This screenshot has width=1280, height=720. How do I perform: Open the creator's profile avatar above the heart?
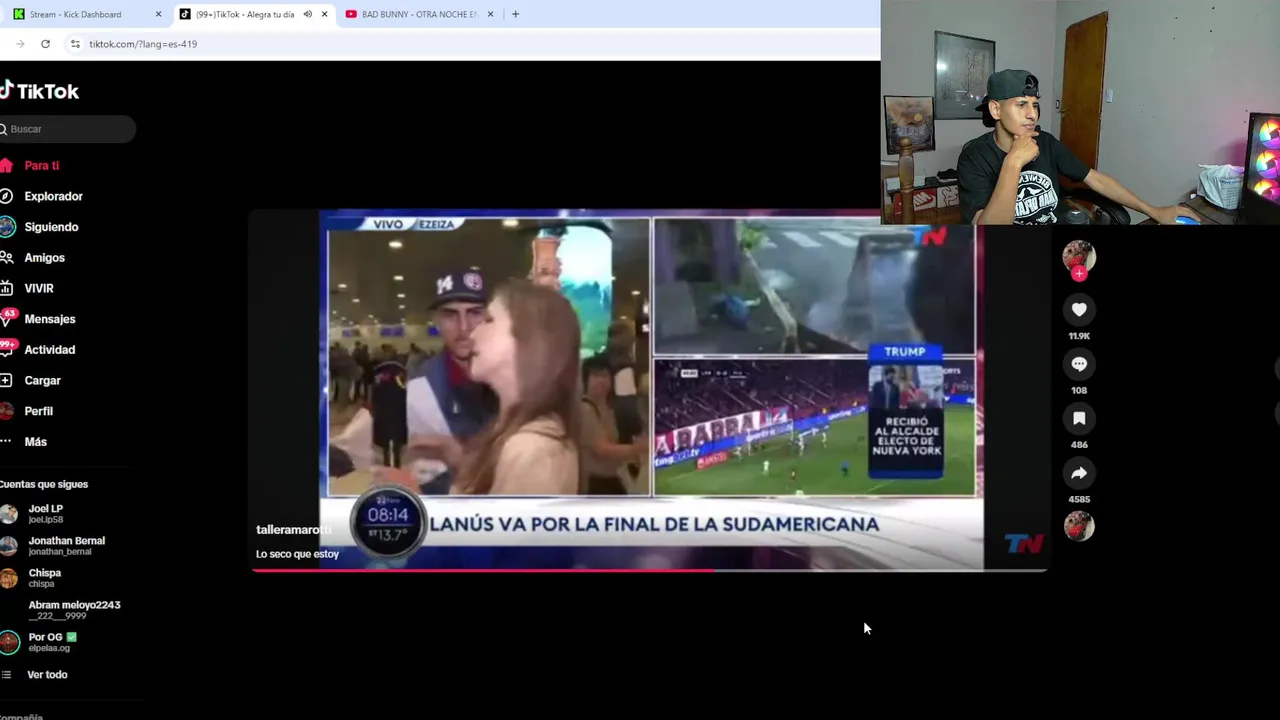point(1079,257)
